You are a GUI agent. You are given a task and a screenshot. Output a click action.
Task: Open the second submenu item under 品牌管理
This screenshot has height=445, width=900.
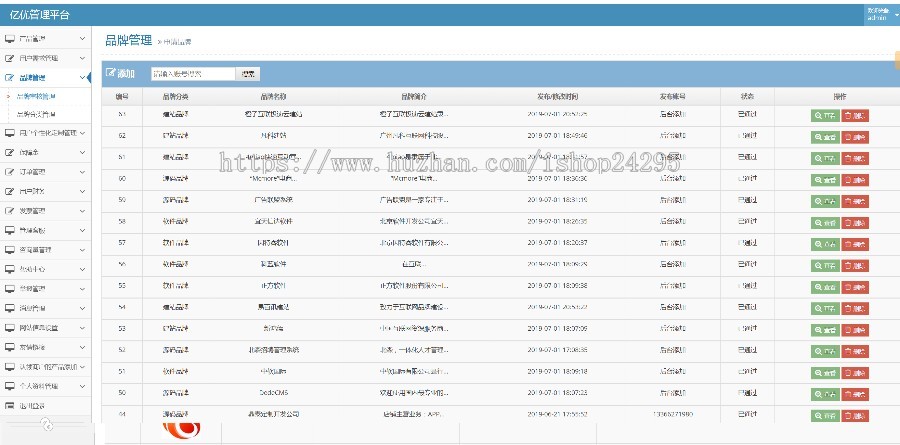(x=36, y=114)
